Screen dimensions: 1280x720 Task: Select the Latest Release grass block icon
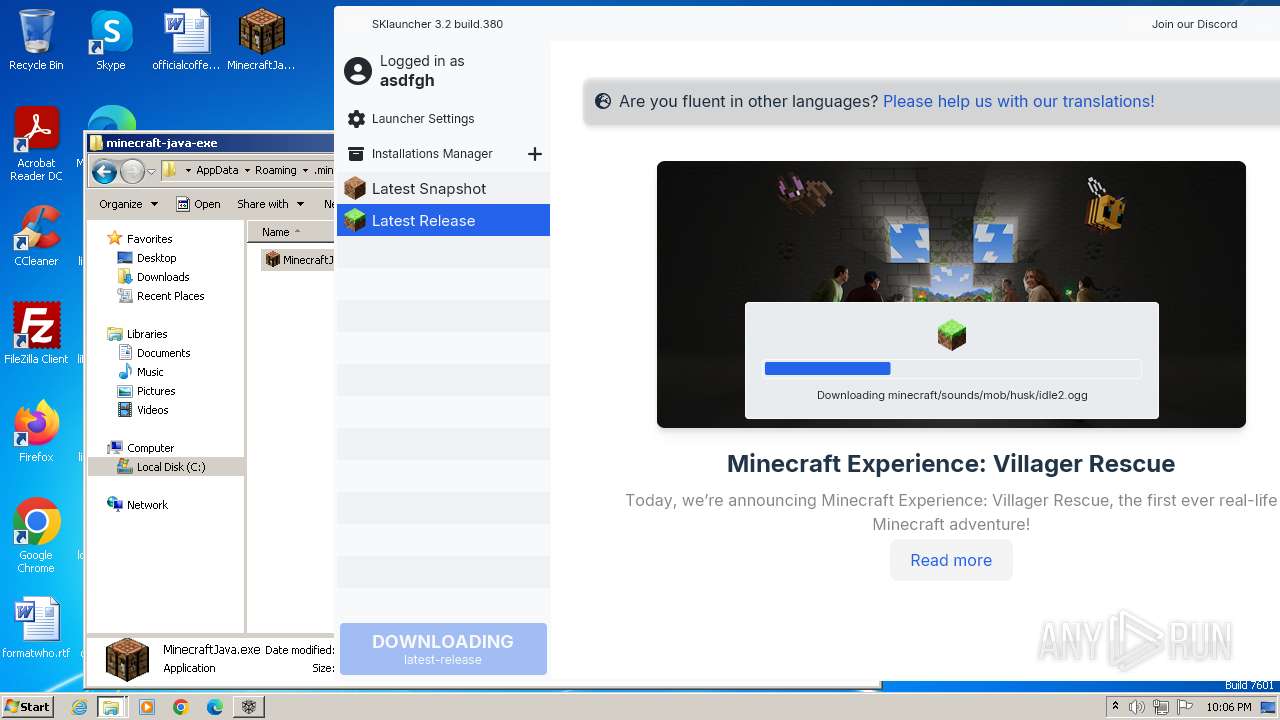pyautogui.click(x=355, y=220)
